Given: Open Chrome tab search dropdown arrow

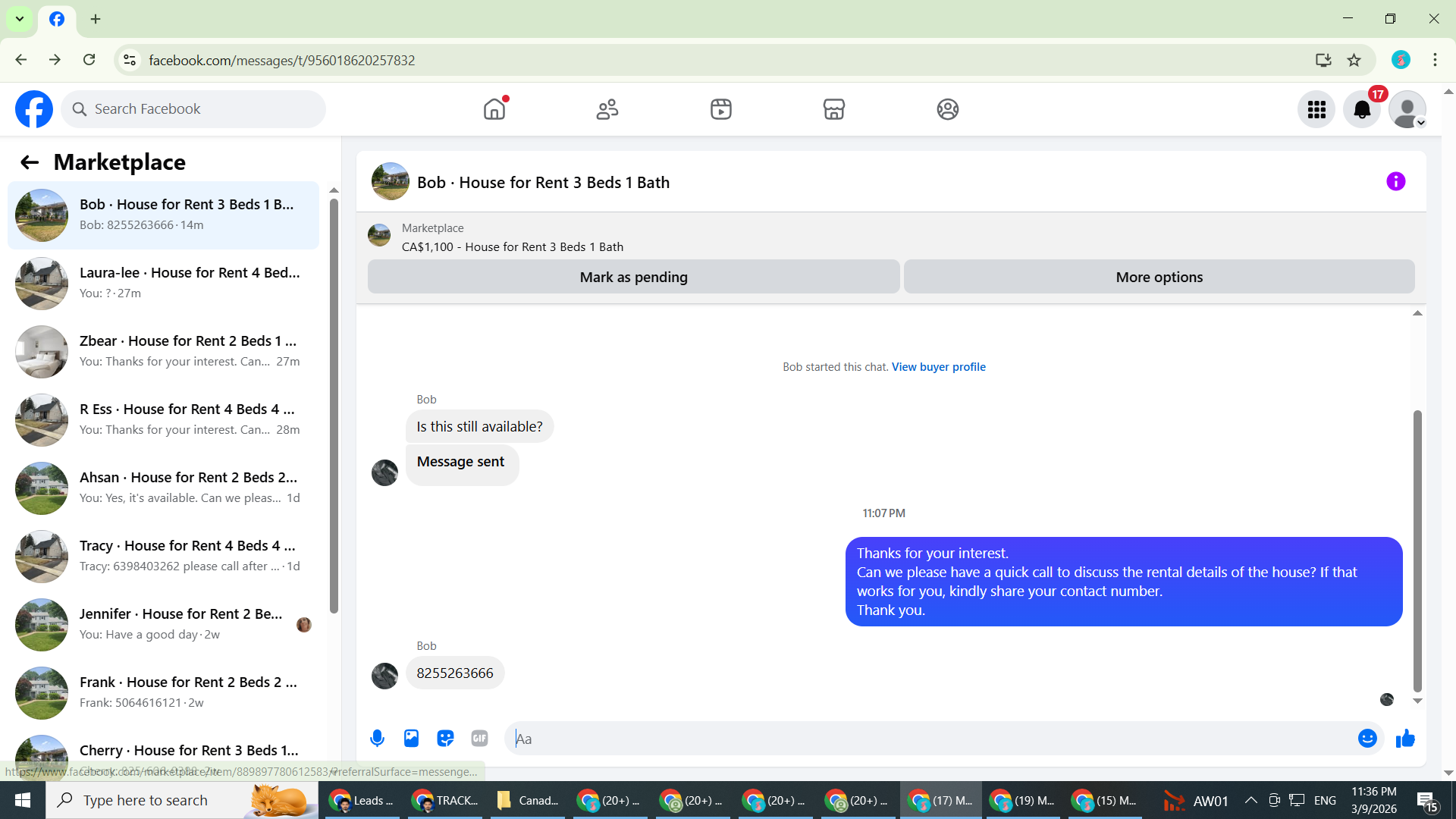Looking at the screenshot, I should [x=20, y=19].
